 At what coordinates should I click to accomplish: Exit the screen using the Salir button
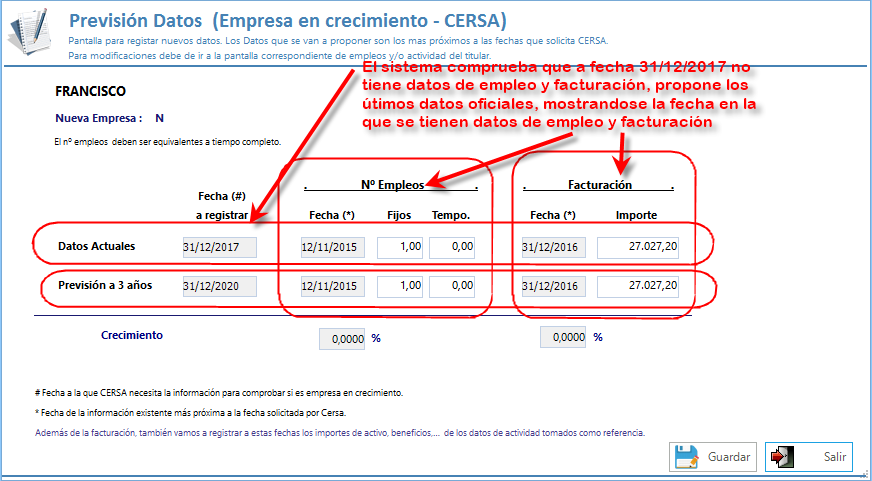pyautogui.click(x=808, y=456)
